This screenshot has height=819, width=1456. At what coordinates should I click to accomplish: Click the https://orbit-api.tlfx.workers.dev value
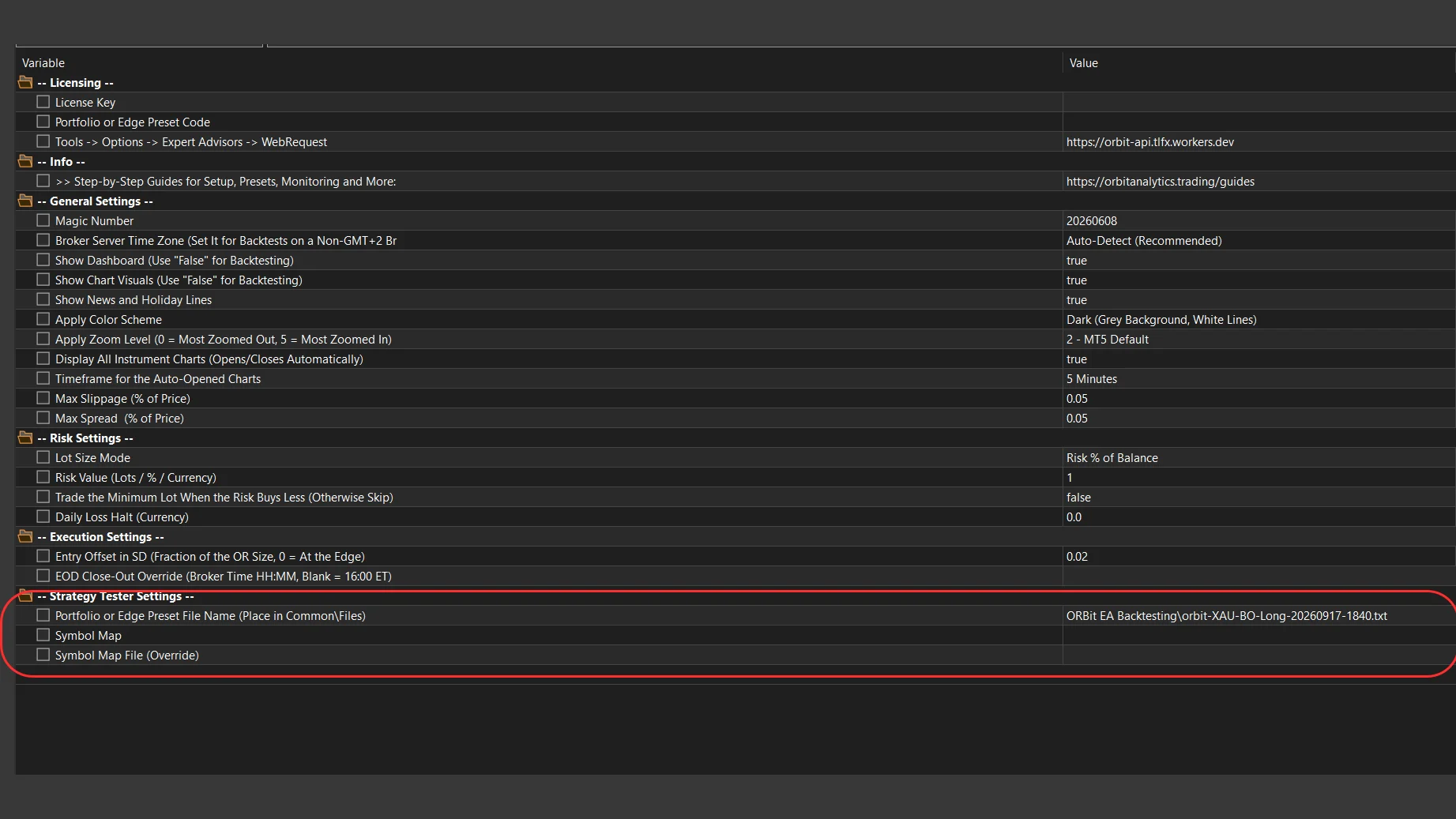coord(1149,141)
